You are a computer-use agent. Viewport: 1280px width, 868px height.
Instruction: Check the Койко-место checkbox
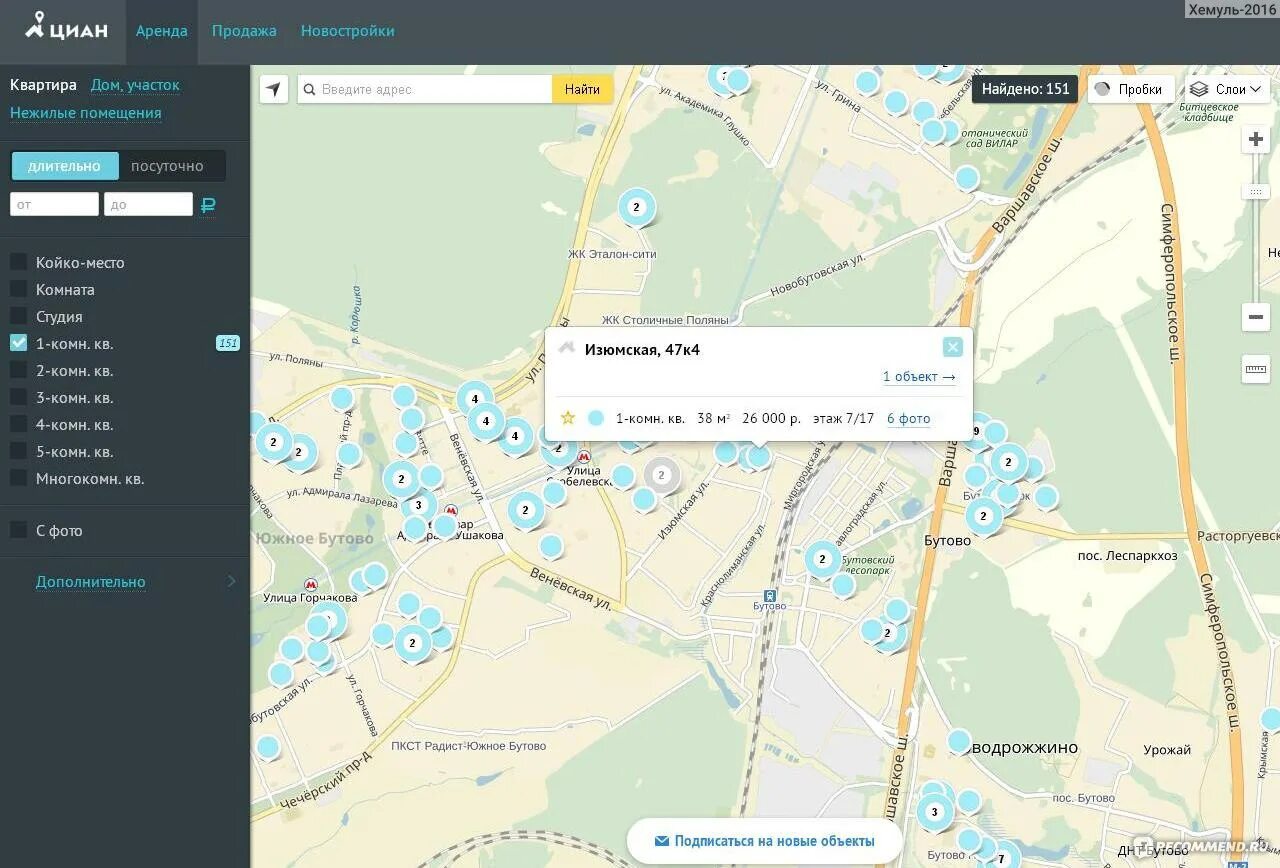tap(18, 262)
